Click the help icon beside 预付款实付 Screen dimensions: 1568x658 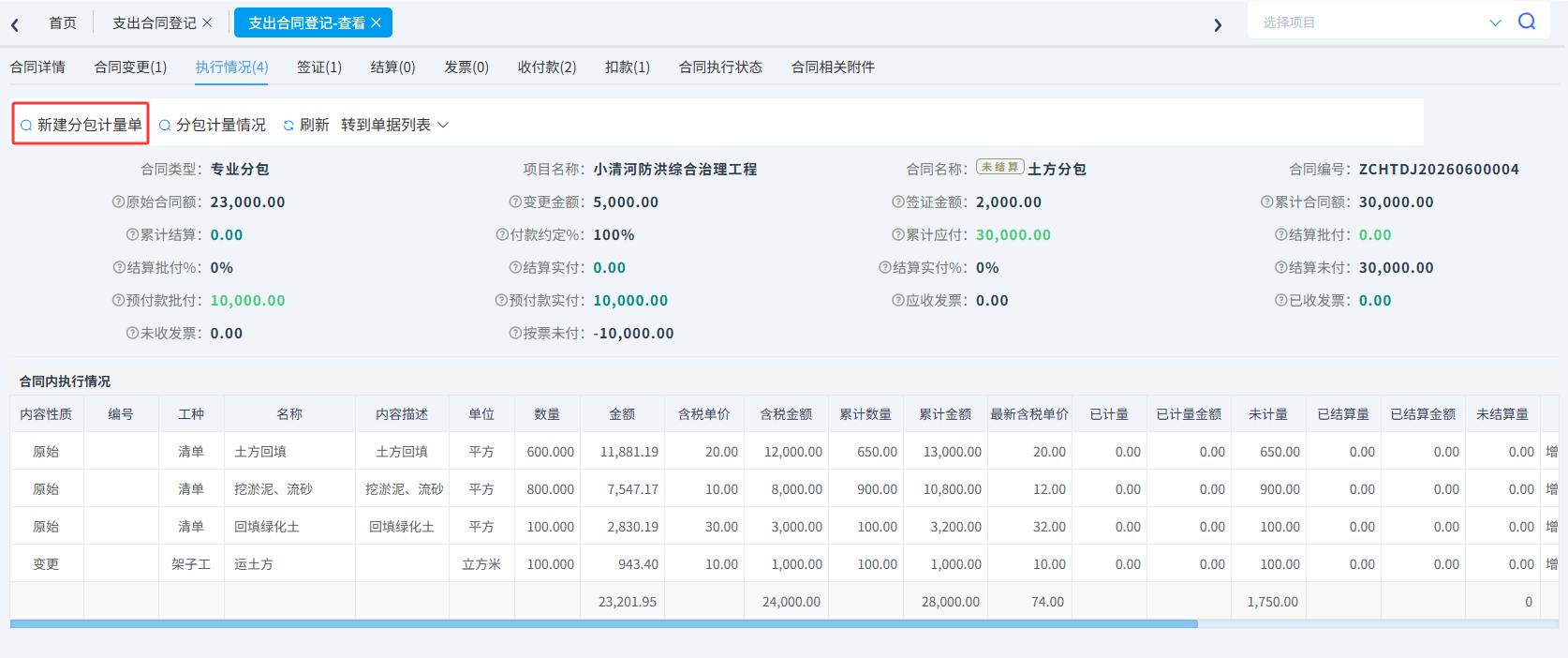(501, 300)
